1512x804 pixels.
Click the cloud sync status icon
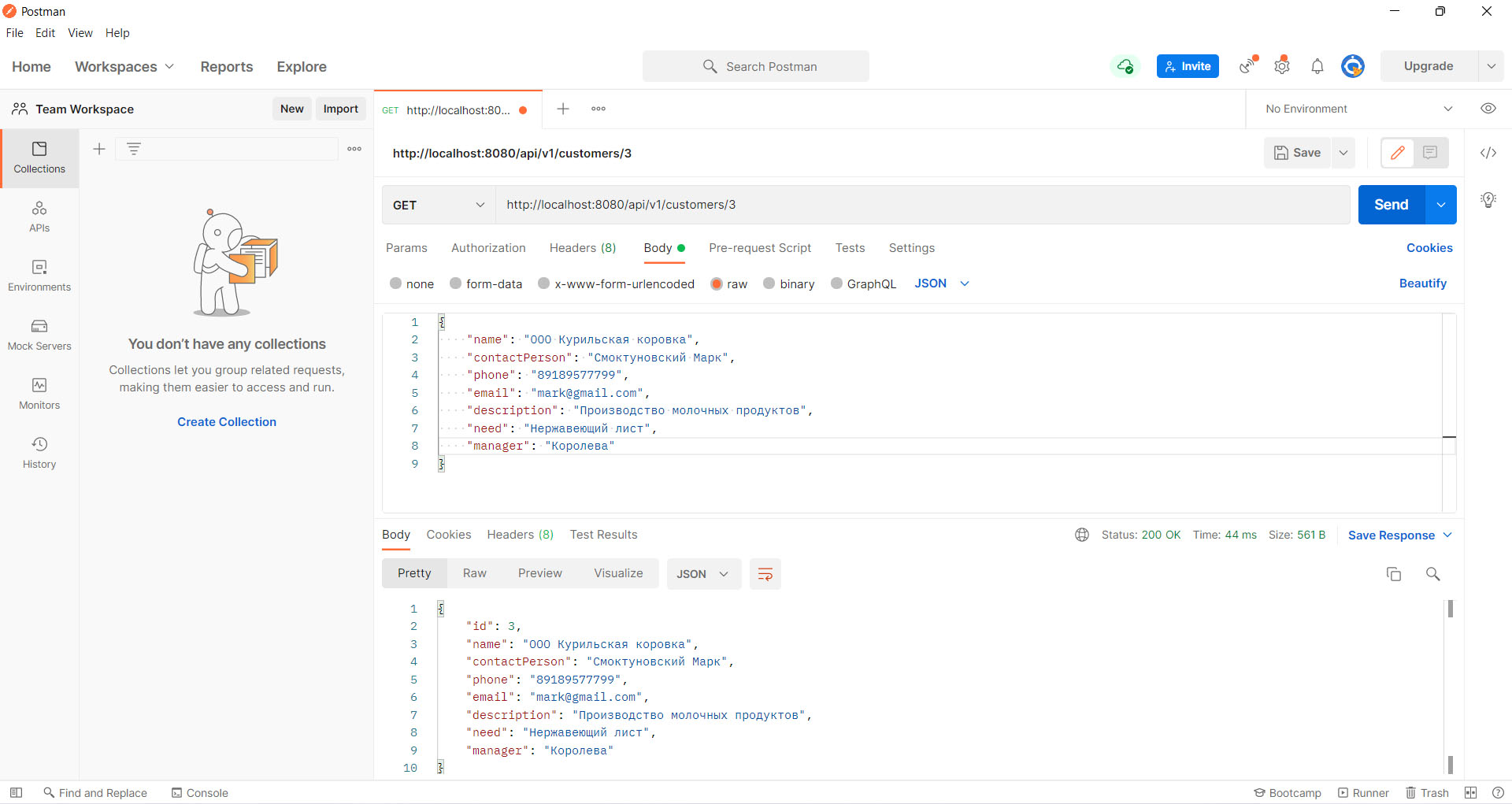coord(1125,66)
